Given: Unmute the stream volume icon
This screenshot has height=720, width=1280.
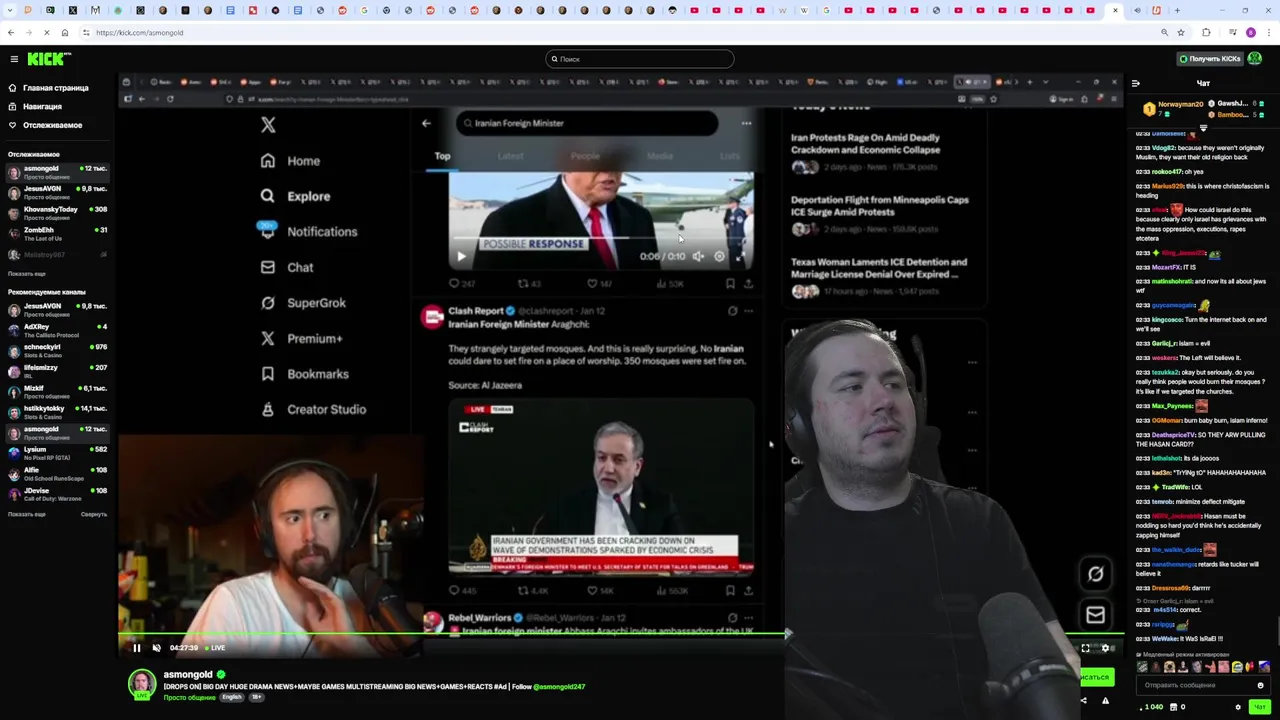Looking at the screenshot, I should tap(156, 648).
